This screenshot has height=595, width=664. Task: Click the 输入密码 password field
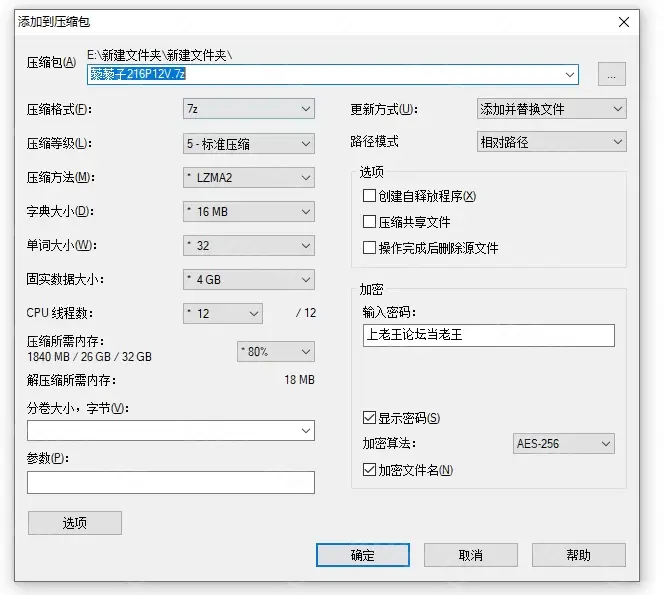489,335
